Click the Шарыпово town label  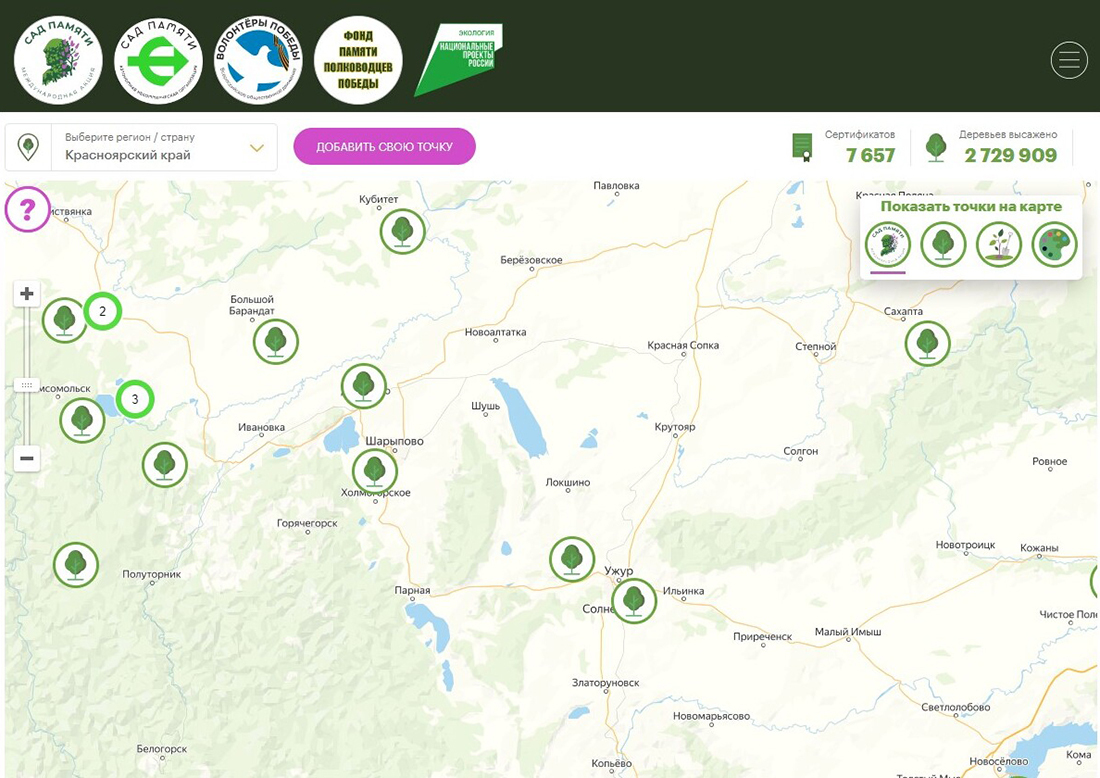point(394,441)
